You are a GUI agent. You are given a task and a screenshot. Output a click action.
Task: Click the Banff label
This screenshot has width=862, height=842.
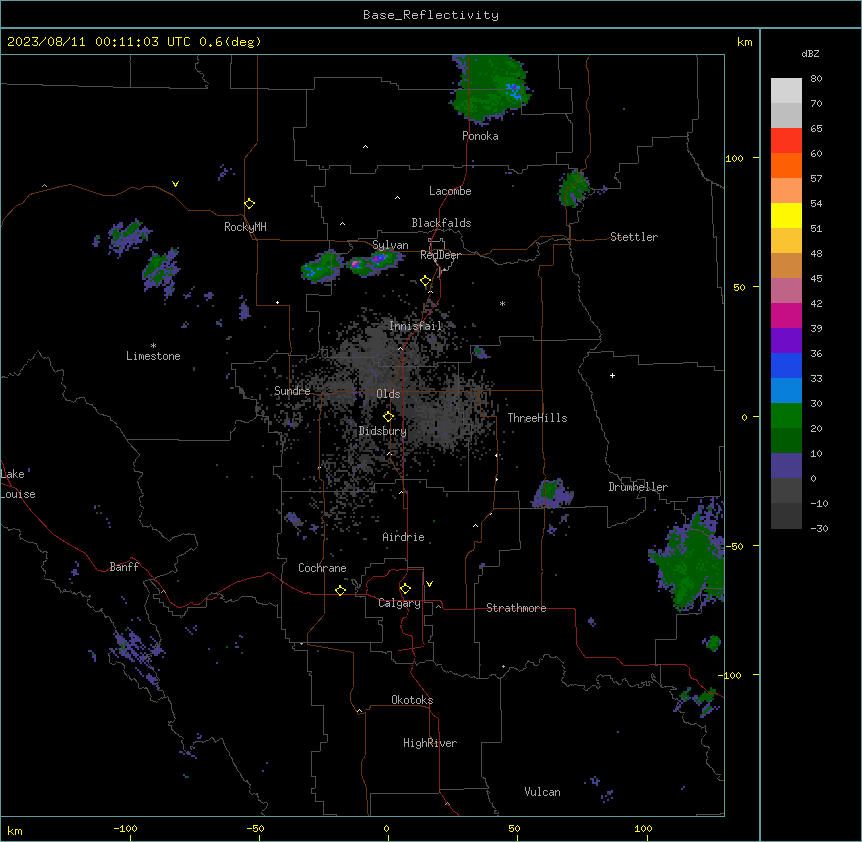pyautogui.click(x=124, y=567)
